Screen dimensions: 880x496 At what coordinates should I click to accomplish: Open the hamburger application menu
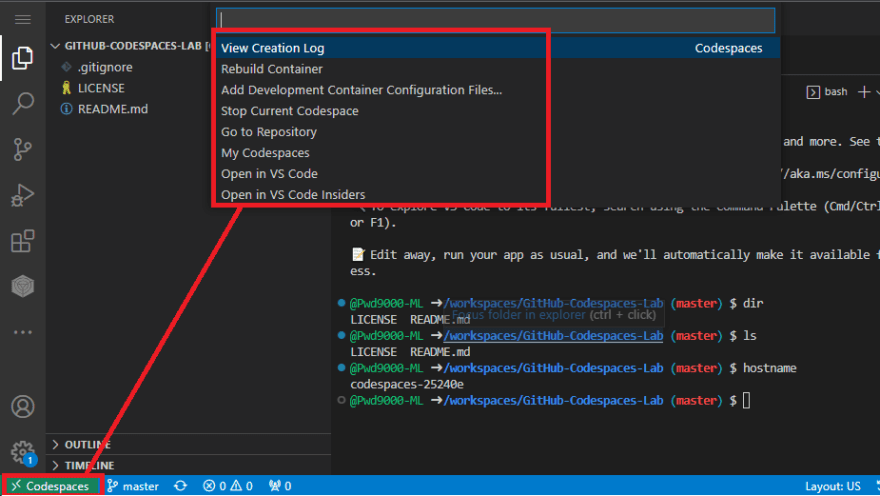(22, 20)
